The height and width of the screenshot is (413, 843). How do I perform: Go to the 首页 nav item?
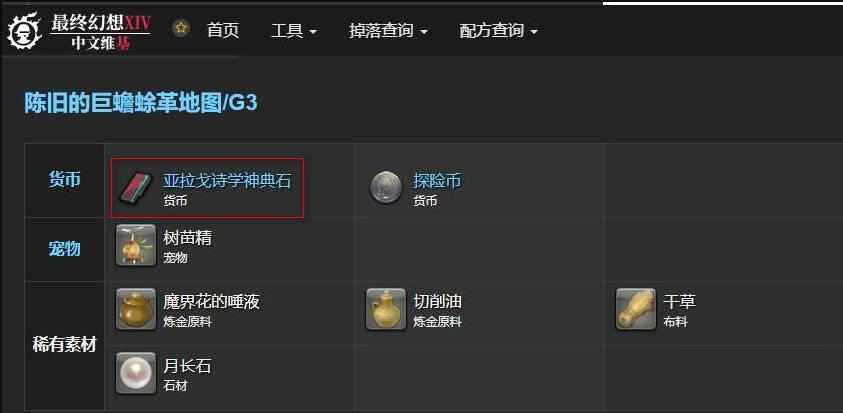point(223,31)
